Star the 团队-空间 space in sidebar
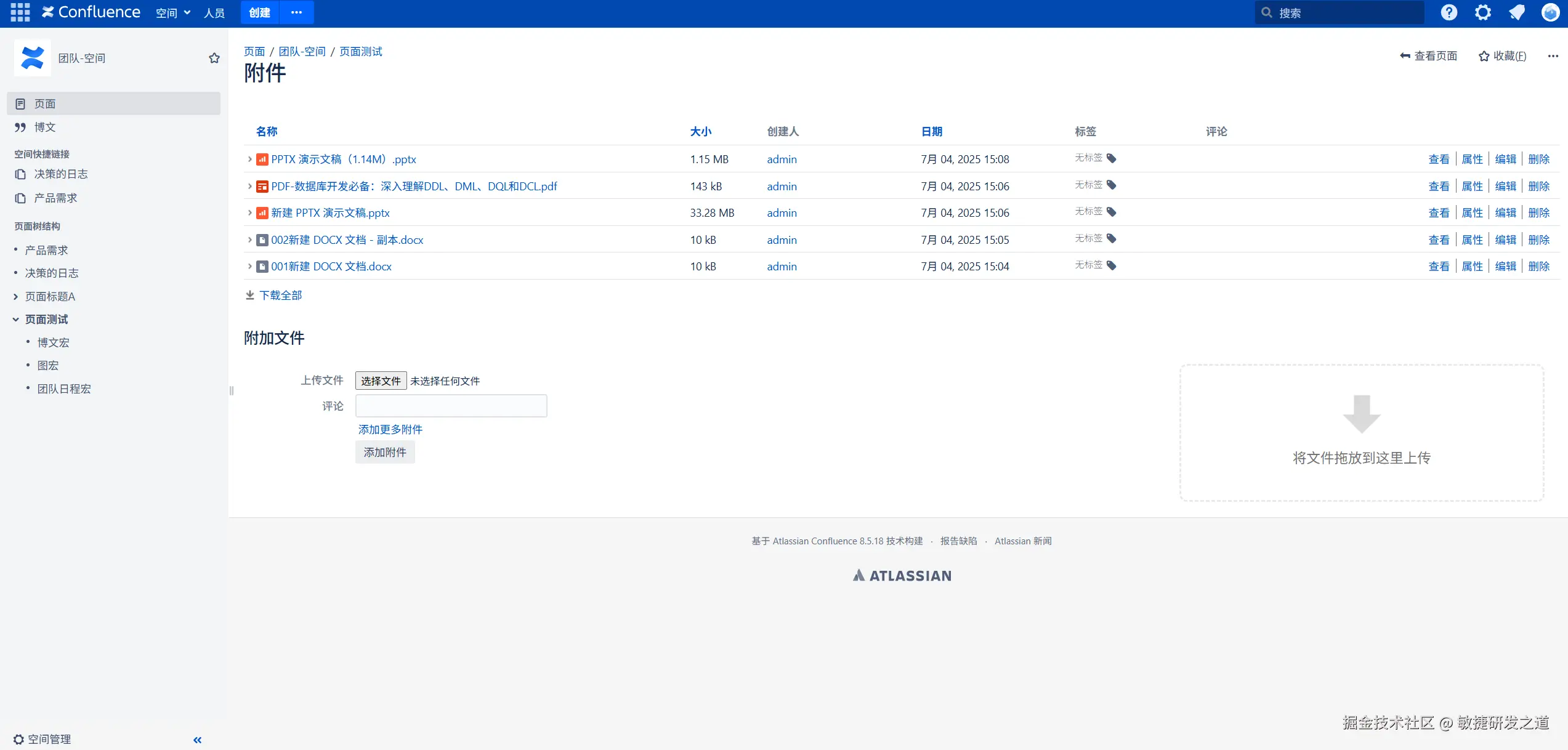Screen dimensions: 1568x750 [x=214, y=58]
